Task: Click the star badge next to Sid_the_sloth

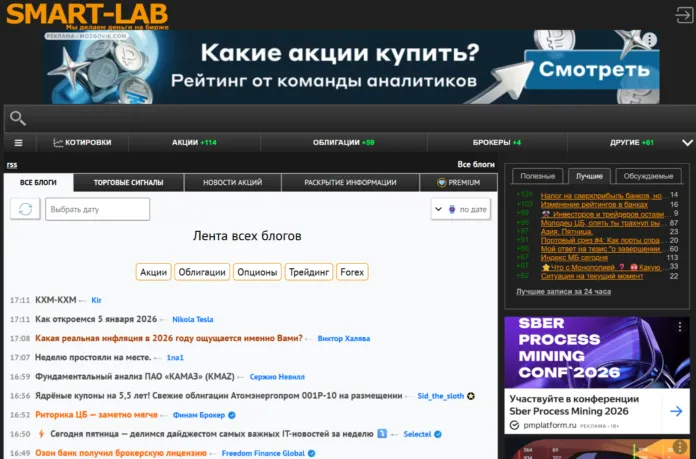Action: coord(471,396)
